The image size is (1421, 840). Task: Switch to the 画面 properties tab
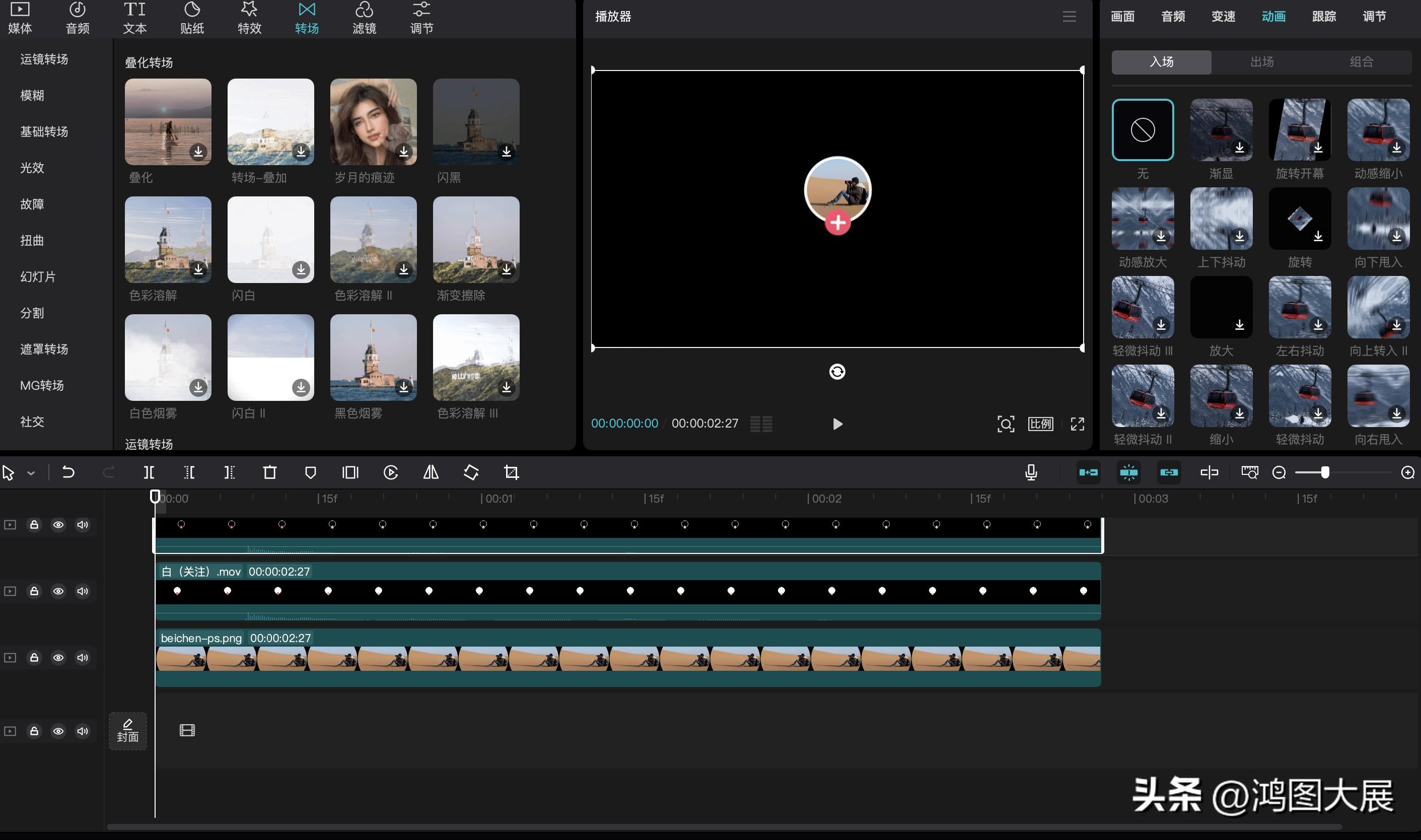point(1123,17)
